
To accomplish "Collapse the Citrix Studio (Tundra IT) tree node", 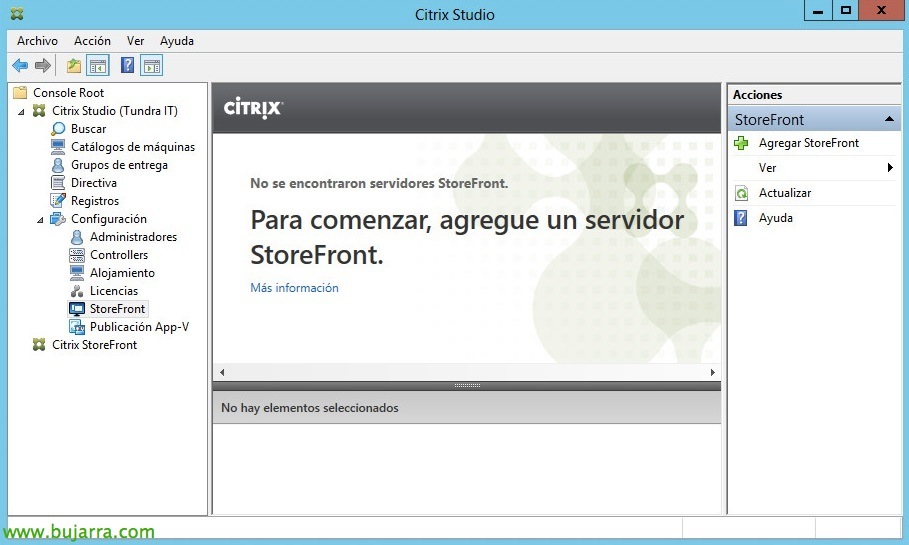I will 21,111.
